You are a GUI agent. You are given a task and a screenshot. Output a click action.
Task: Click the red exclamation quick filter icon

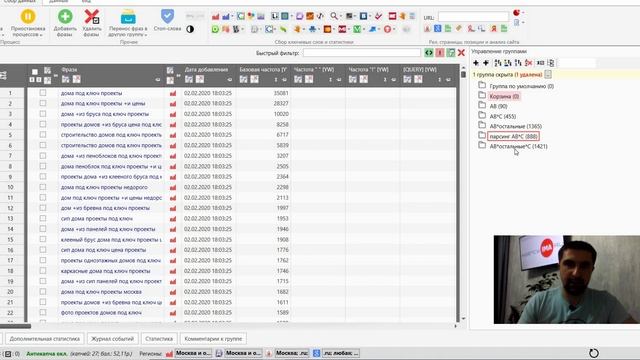click(440, 53)
